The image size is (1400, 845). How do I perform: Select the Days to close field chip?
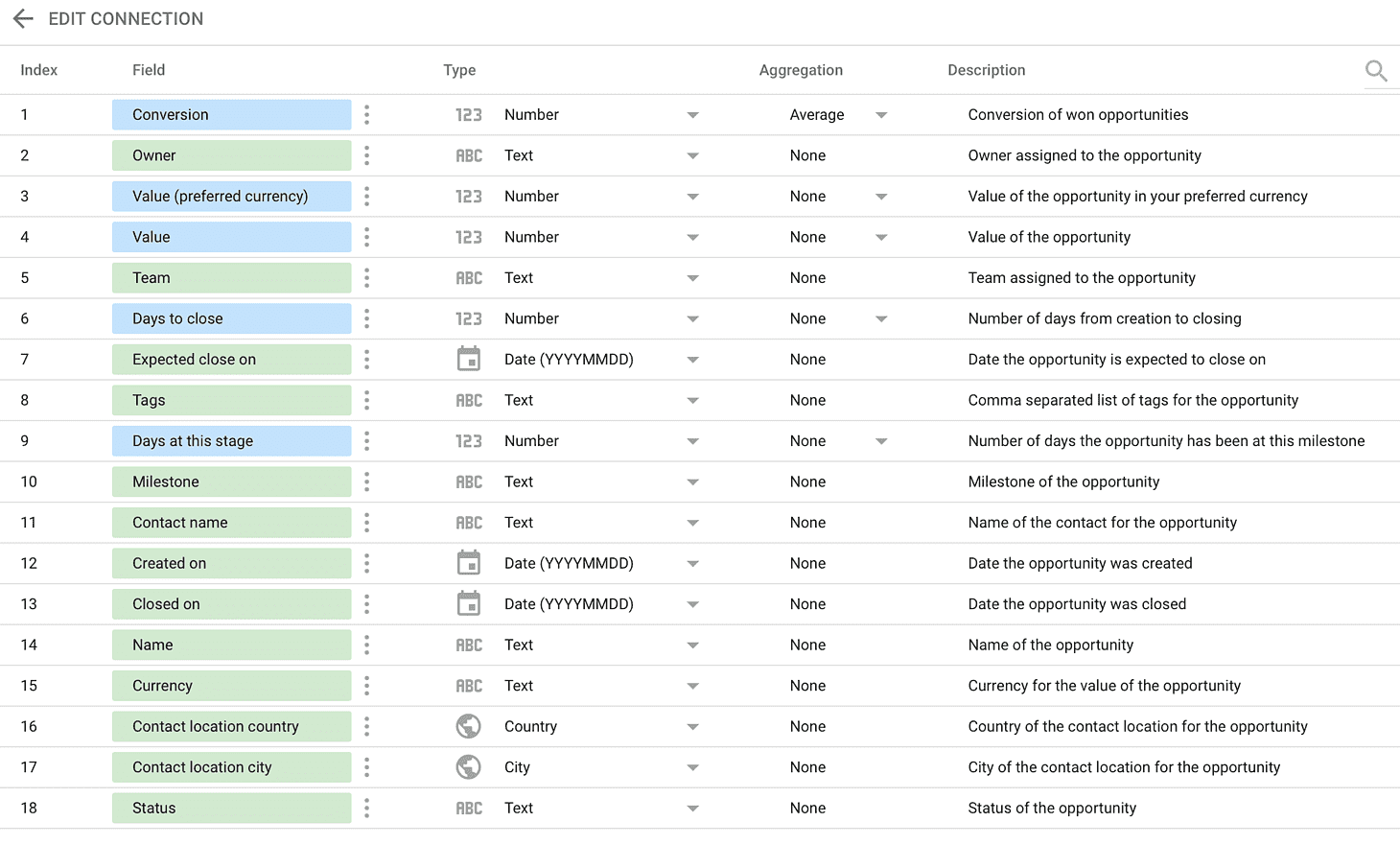point(231,318)
